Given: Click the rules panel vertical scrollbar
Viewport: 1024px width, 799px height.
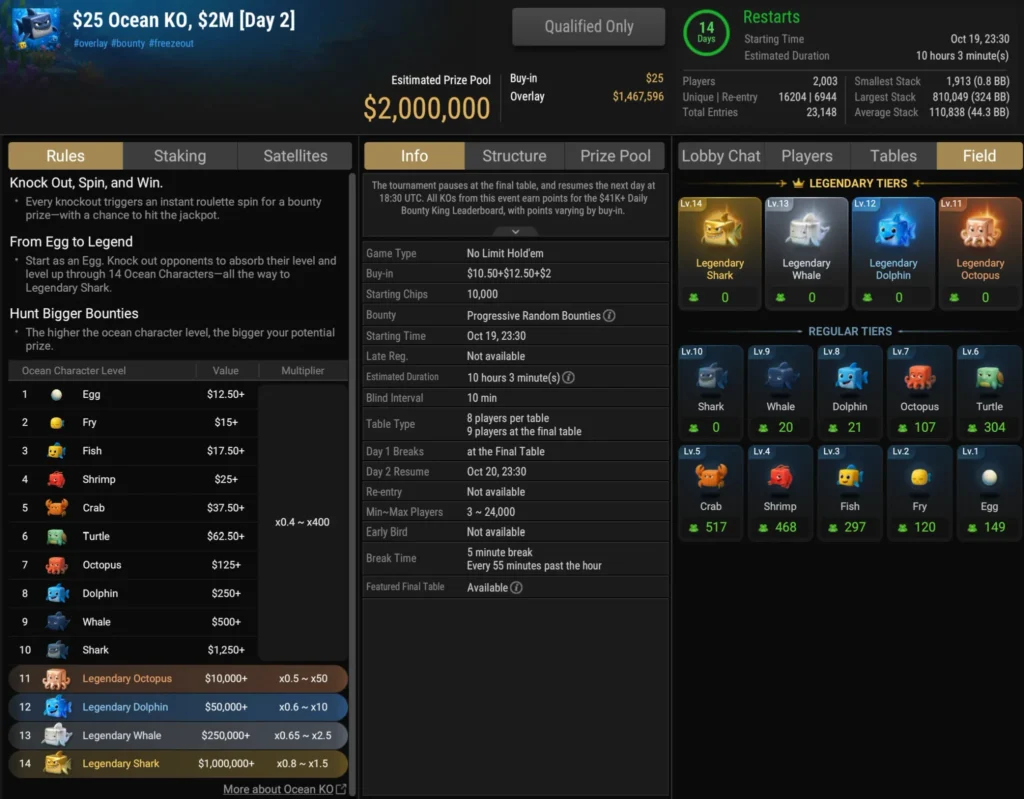Looking at the screenshot, I should coord(353,483).
